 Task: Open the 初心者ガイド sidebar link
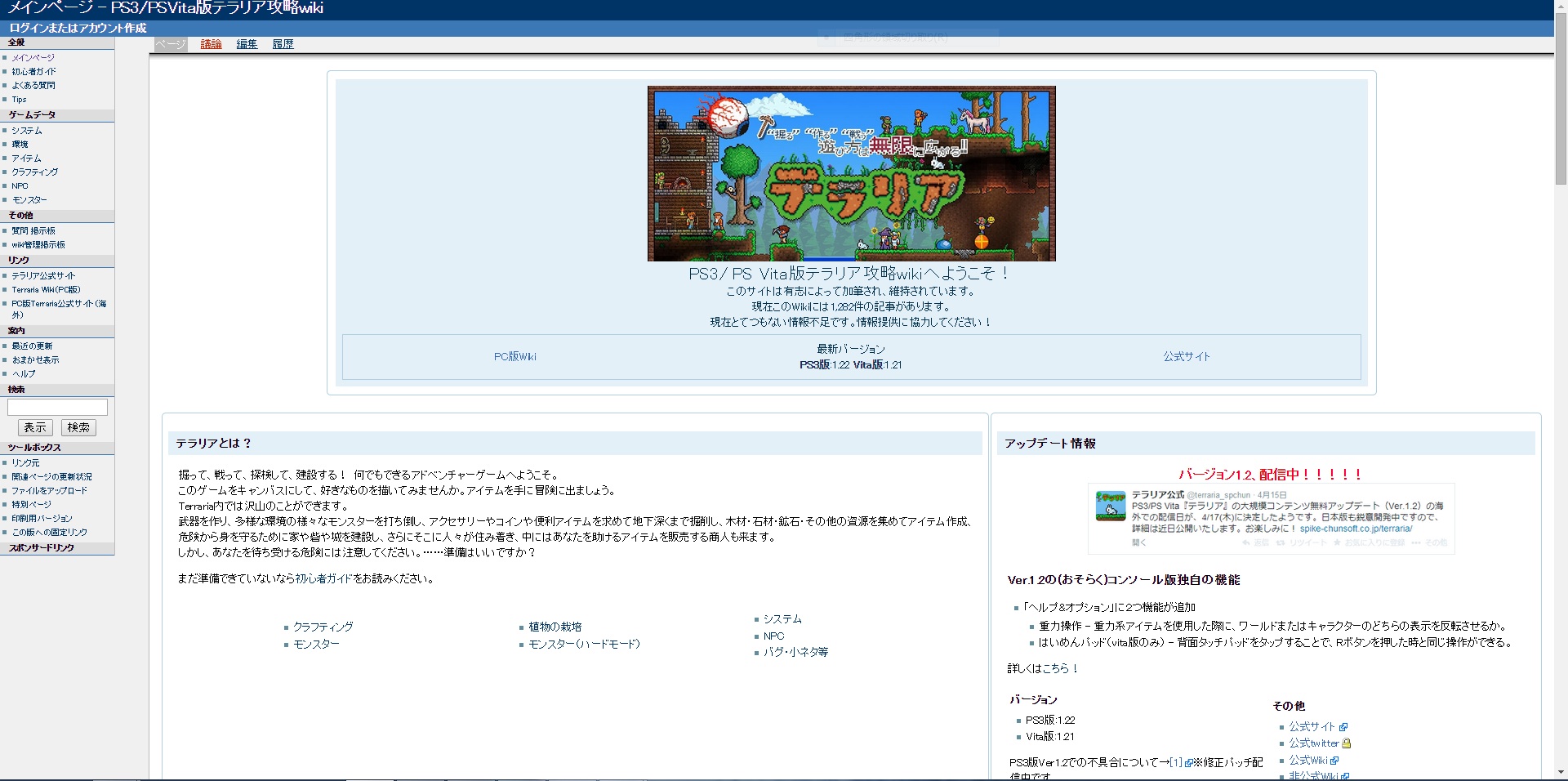point(33,71)
